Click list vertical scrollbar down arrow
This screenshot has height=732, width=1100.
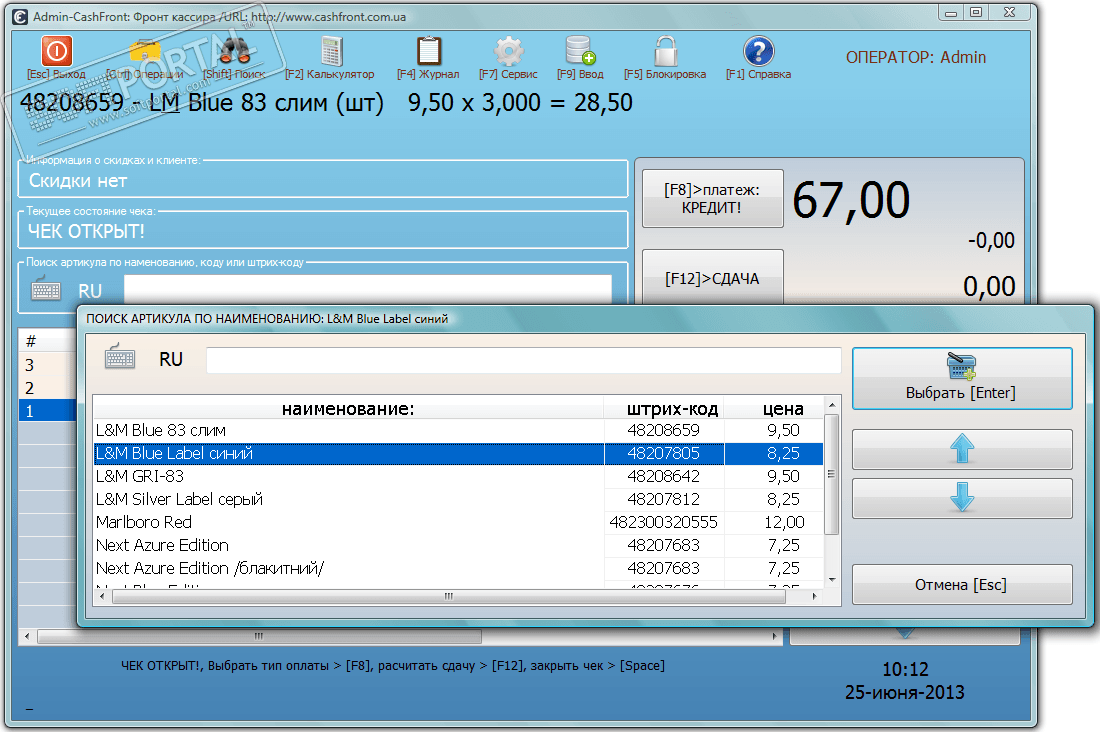pyautogui.click(x=832, y=580)
